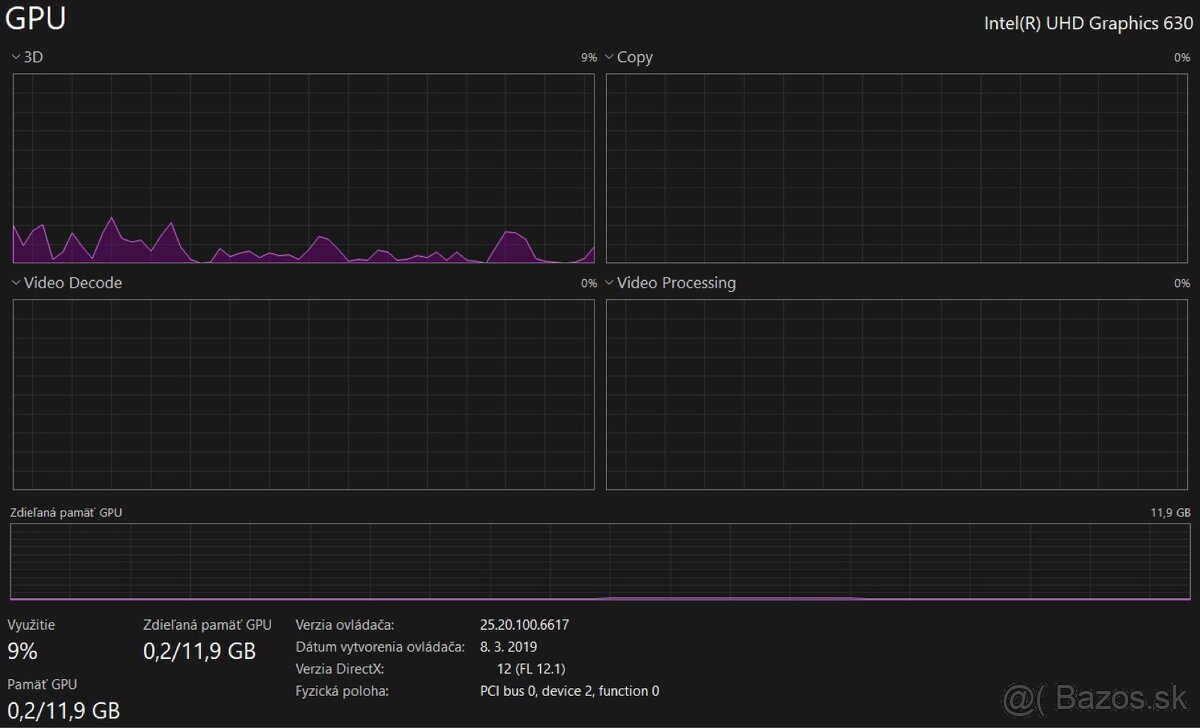Screen dimensions: 1200x728
Task: Click the Využitie 9% value
Action: click(22, 651)
